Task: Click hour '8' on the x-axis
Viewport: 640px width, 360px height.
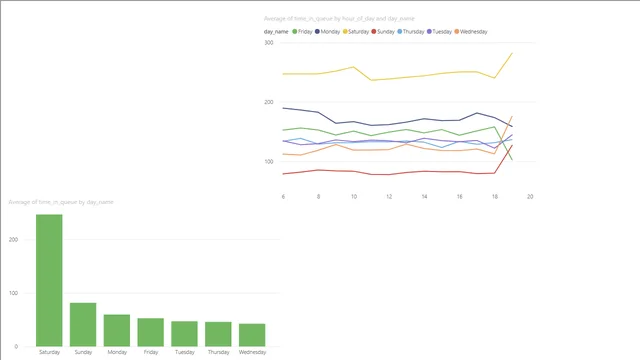Action: pyautogui.click(x=318, y=197)
